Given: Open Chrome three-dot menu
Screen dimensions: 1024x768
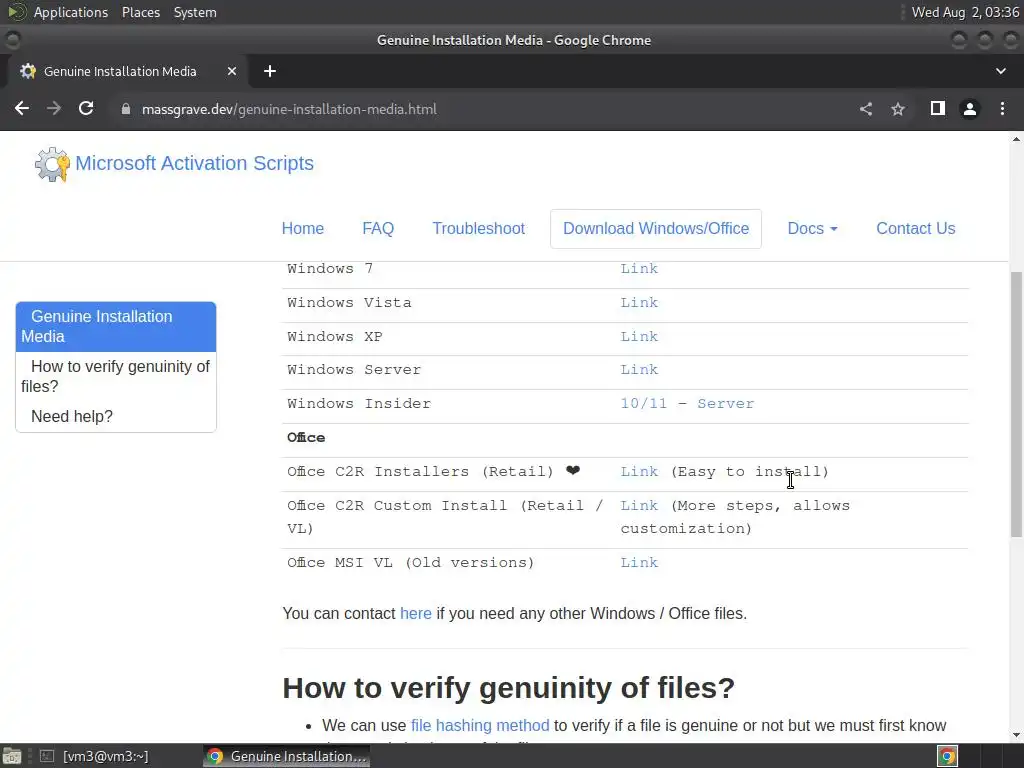Looking at the screenshot, I should pyautogui.click(x=1002, y=109).
